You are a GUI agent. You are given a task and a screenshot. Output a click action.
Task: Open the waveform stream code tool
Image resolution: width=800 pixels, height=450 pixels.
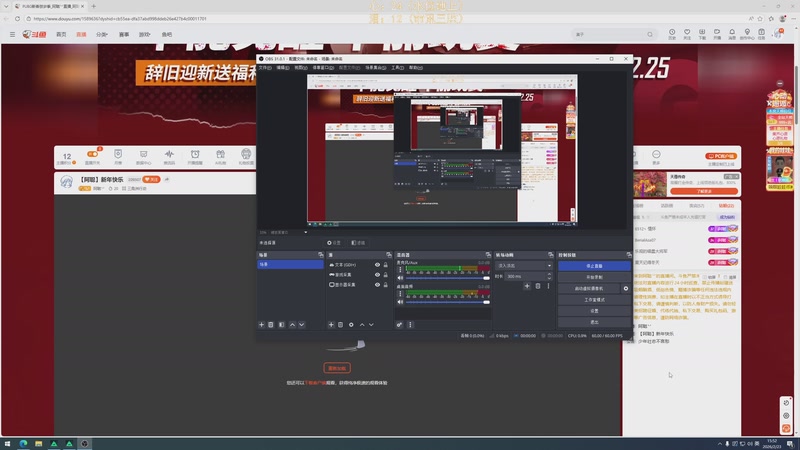pyautogui.click(x=169, y=156)
